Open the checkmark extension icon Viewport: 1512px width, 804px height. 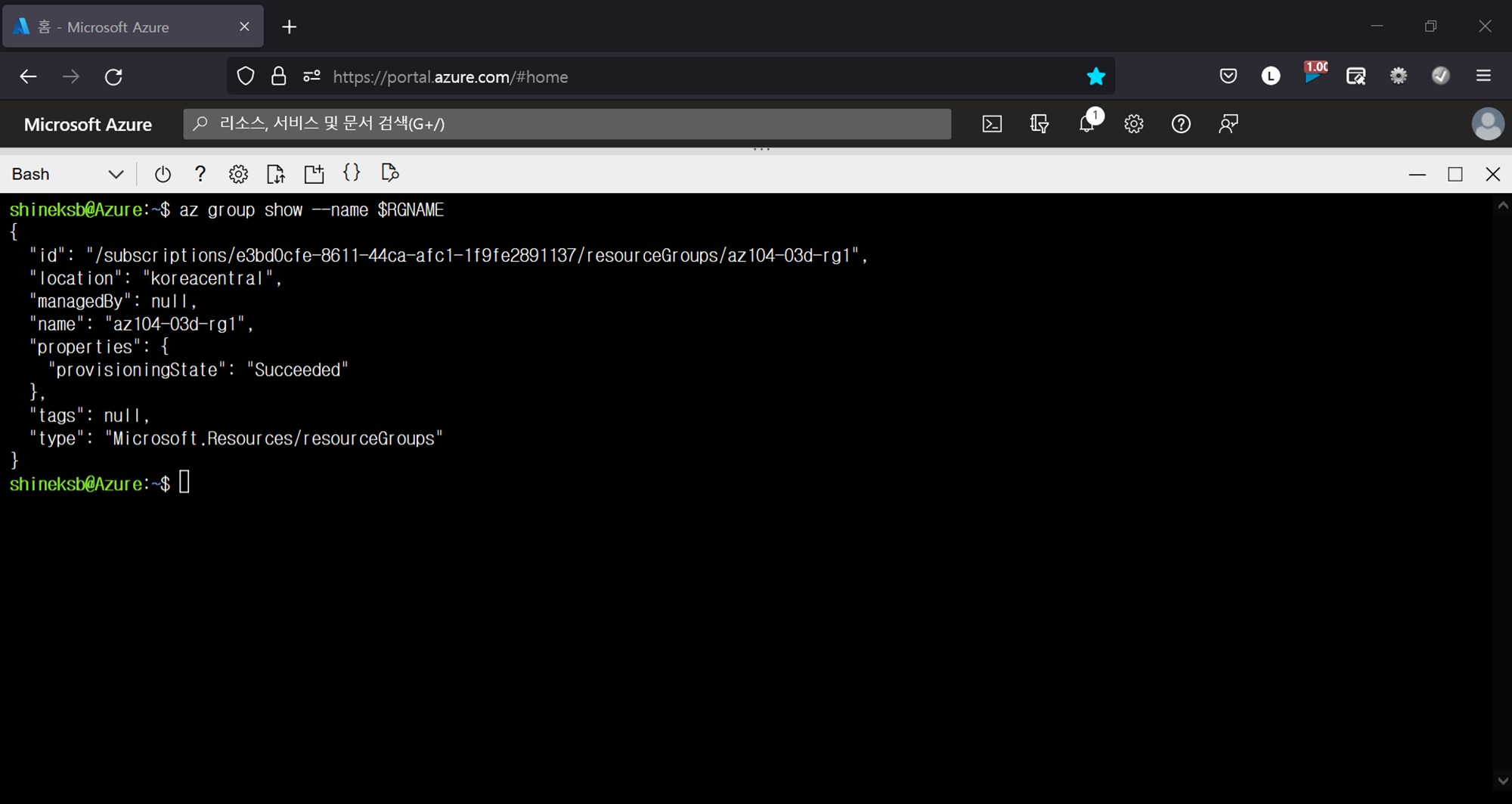pos(1441,76)
